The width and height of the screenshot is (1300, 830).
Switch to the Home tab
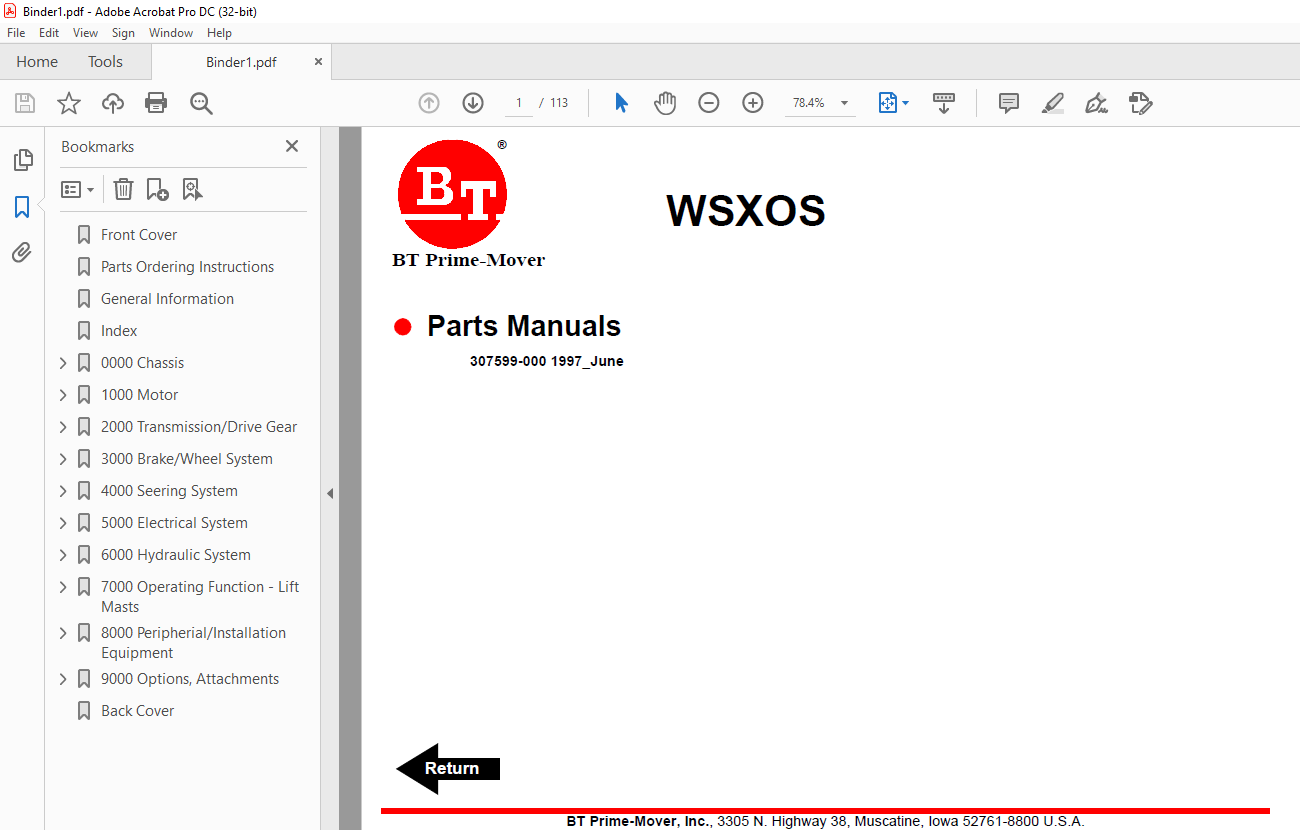coord(37,62)
